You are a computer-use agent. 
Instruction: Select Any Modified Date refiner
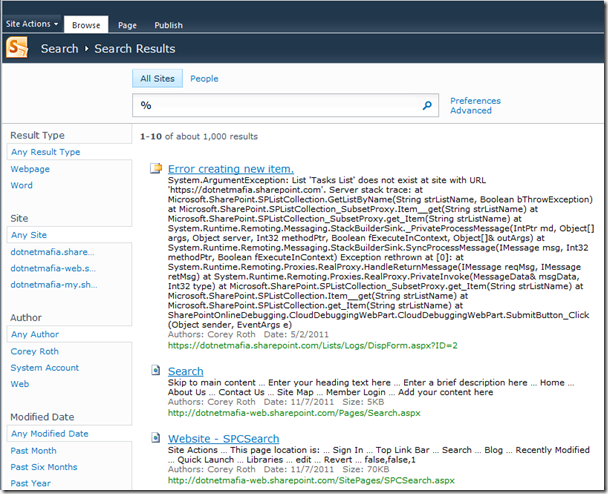click(50, 434)
